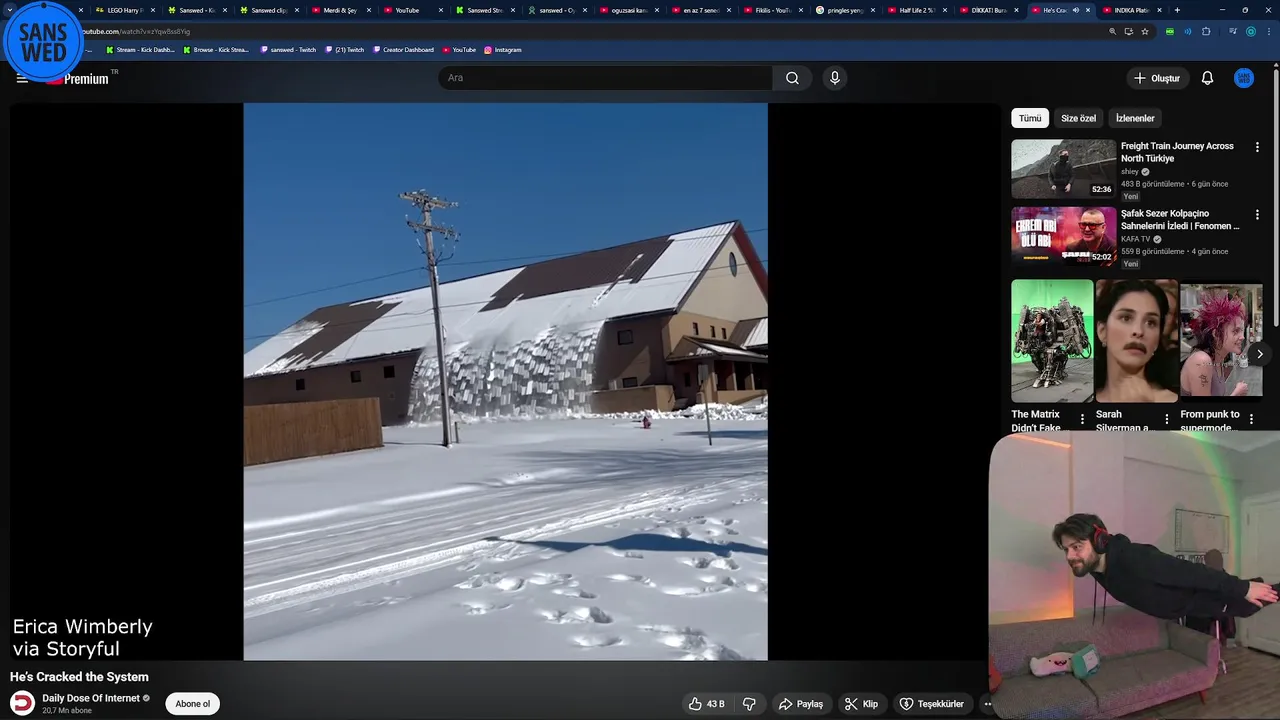Click the snowy barn video player
1280x720 pixels.
(x=505, y=382)
